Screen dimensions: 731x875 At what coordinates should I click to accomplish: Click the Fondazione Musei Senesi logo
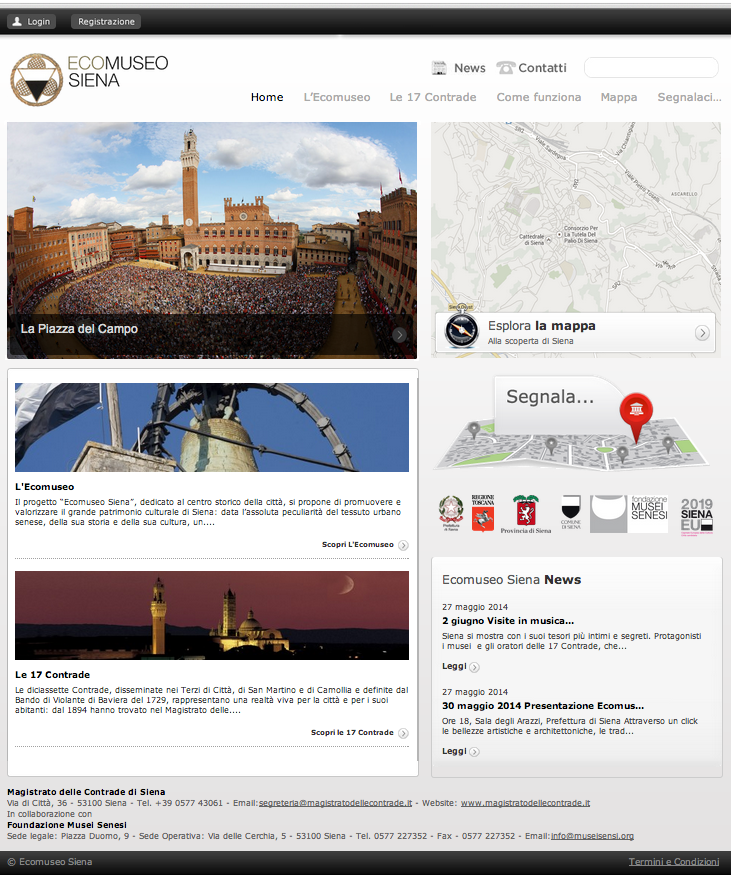(629, 513)
